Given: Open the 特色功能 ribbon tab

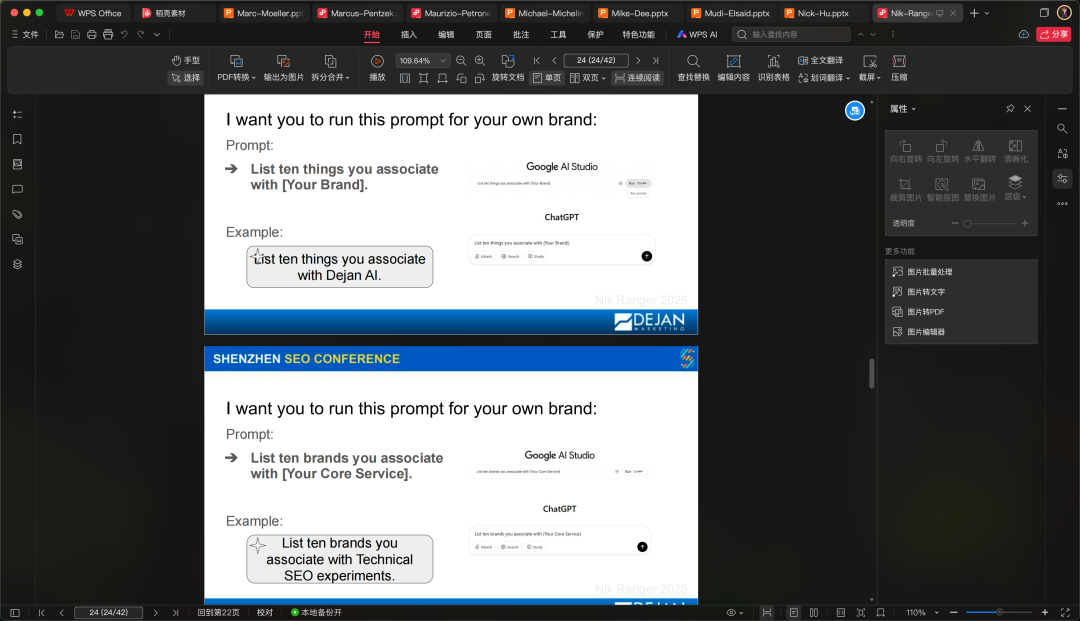Looking at the screenshot, I should (x=638, y=34).
